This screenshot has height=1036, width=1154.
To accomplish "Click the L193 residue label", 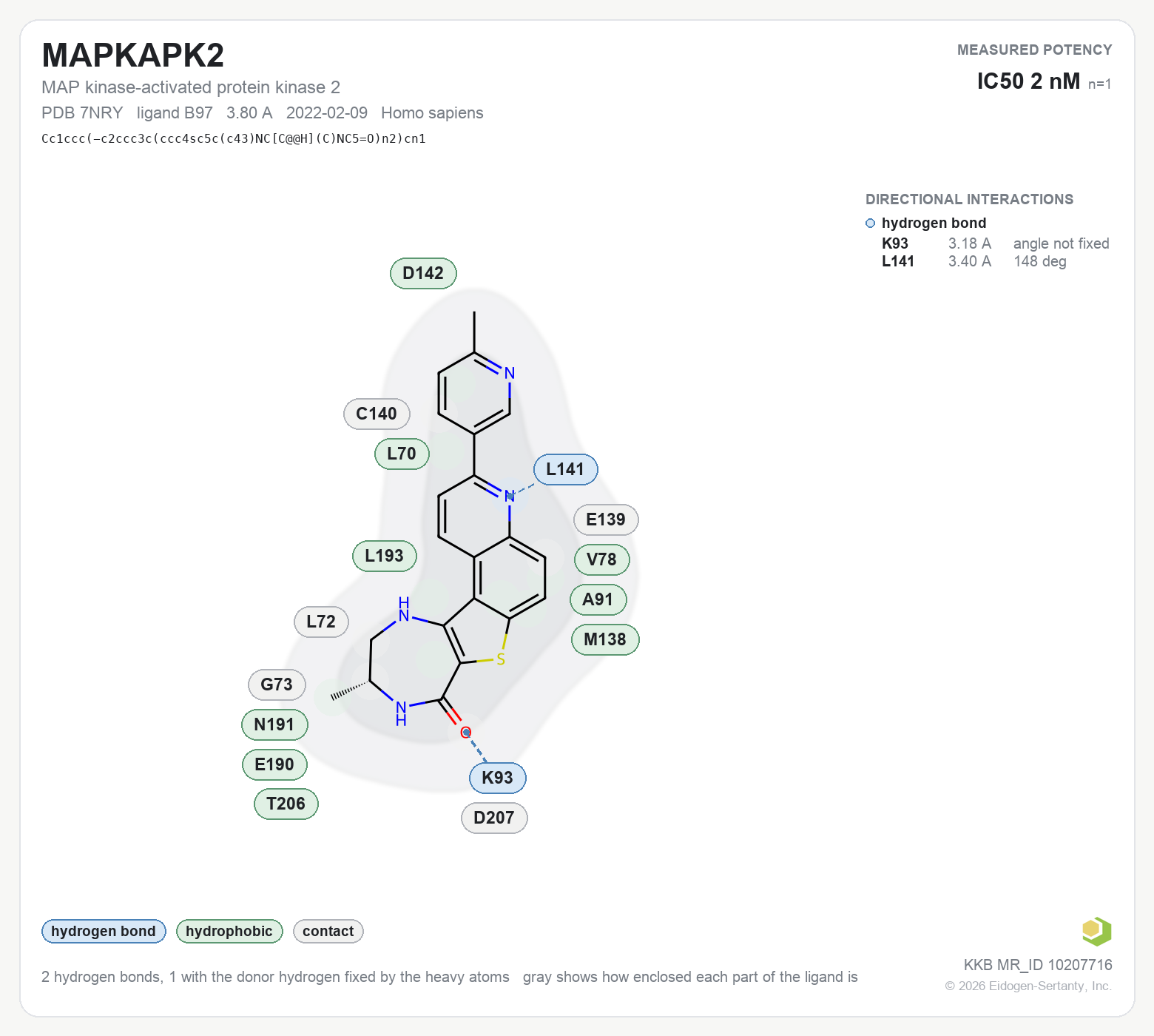I will (384, 556).
